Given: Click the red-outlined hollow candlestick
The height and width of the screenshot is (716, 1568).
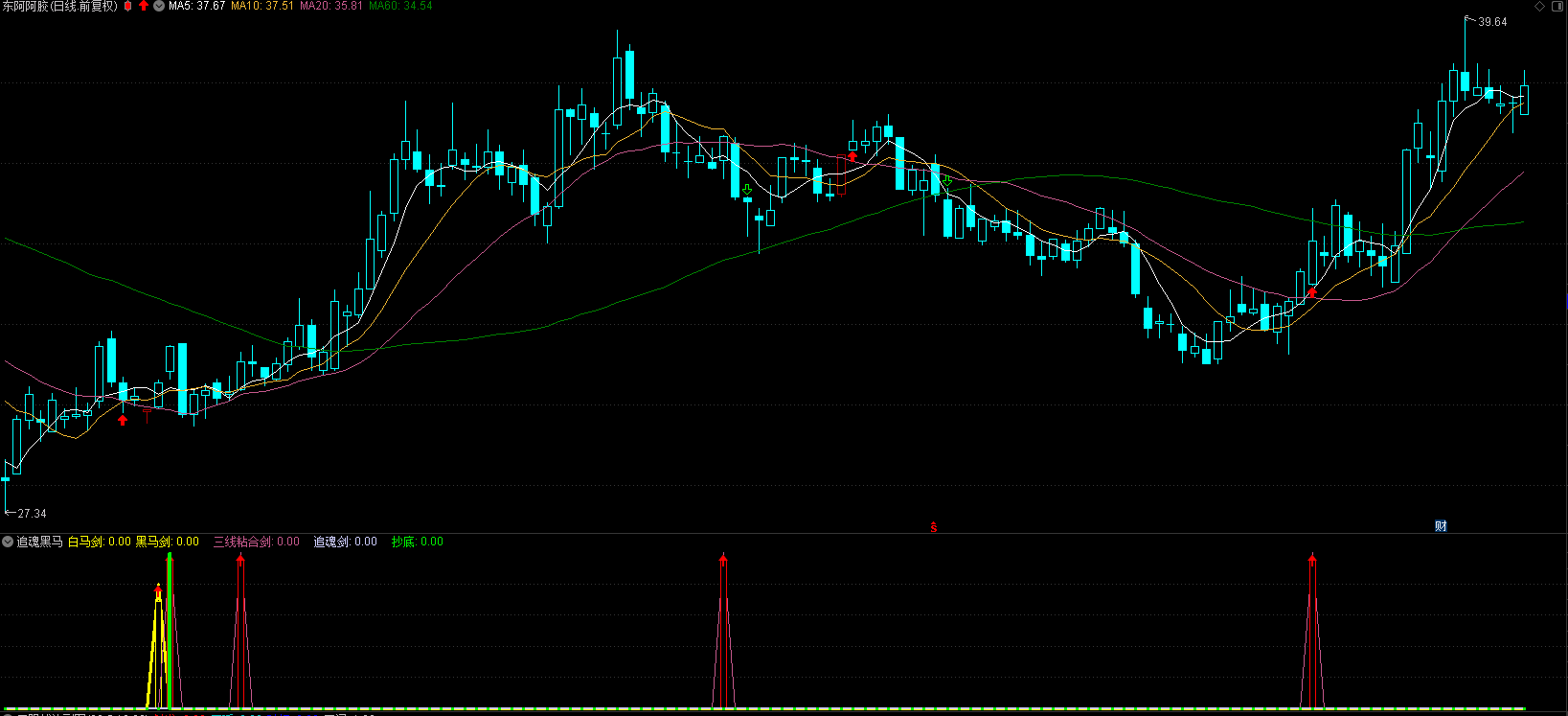Looking at the screenshot, I should [x=841, y=175].
